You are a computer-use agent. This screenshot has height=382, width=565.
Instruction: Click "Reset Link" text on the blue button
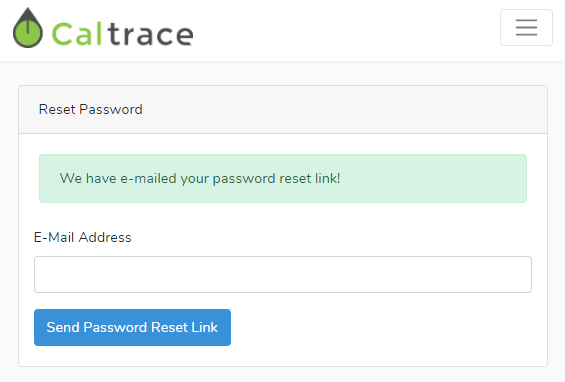coord(184,327)
